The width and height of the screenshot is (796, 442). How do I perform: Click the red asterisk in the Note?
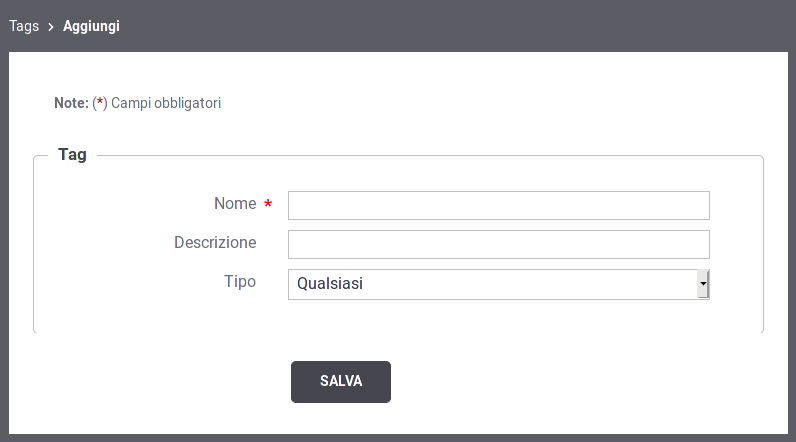(x=100, y=101)
